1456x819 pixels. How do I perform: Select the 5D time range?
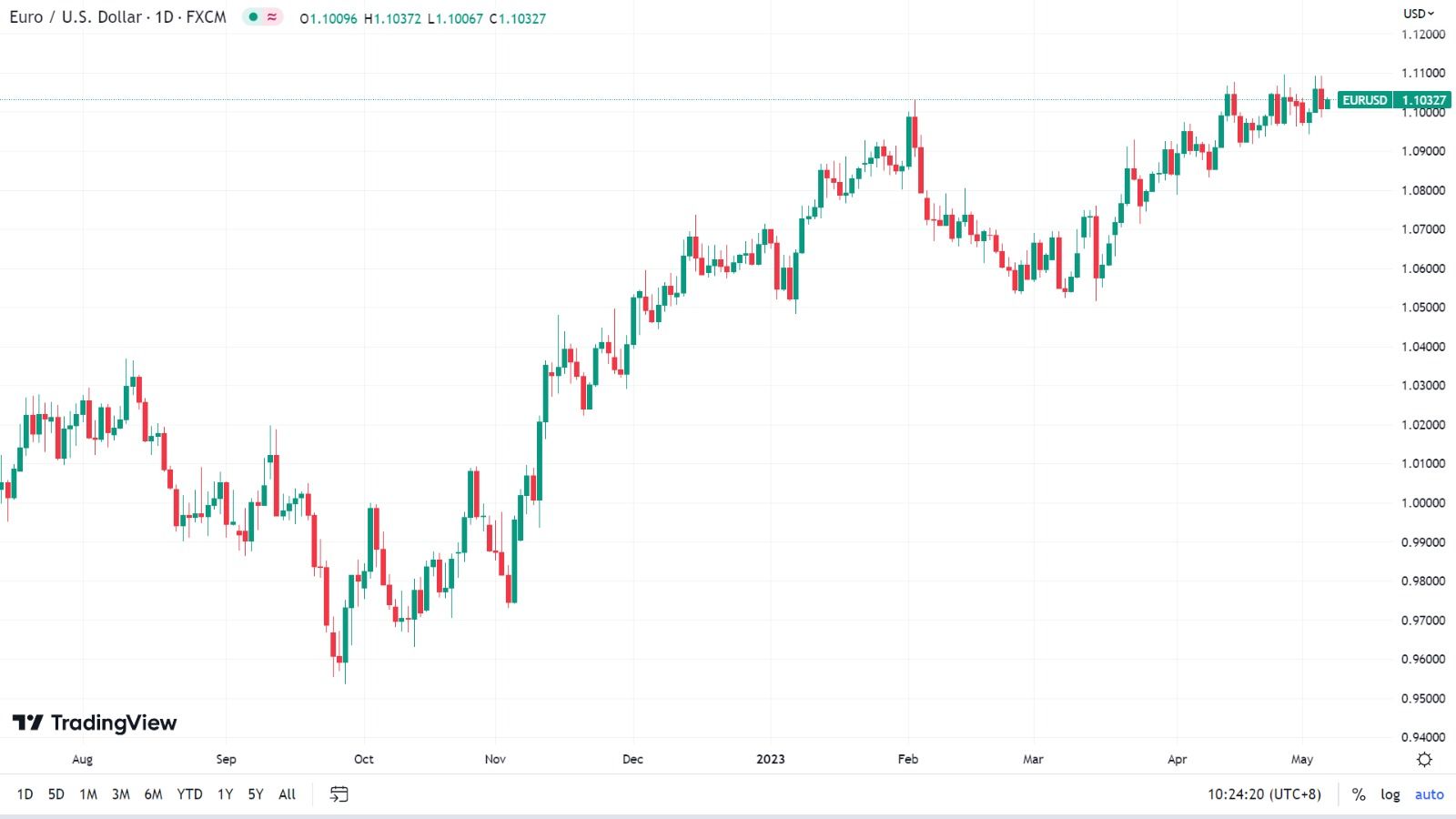[56, 794]
